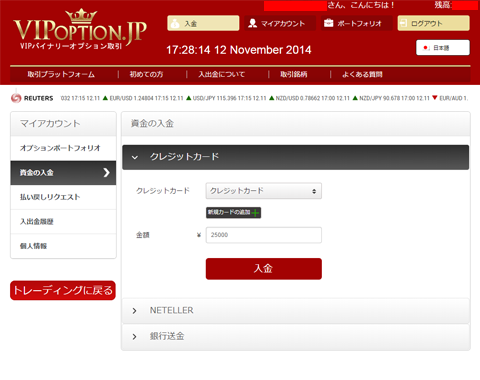
Task: Click the logout door icon
Action: pyautogui.click(x=403, y=23)
